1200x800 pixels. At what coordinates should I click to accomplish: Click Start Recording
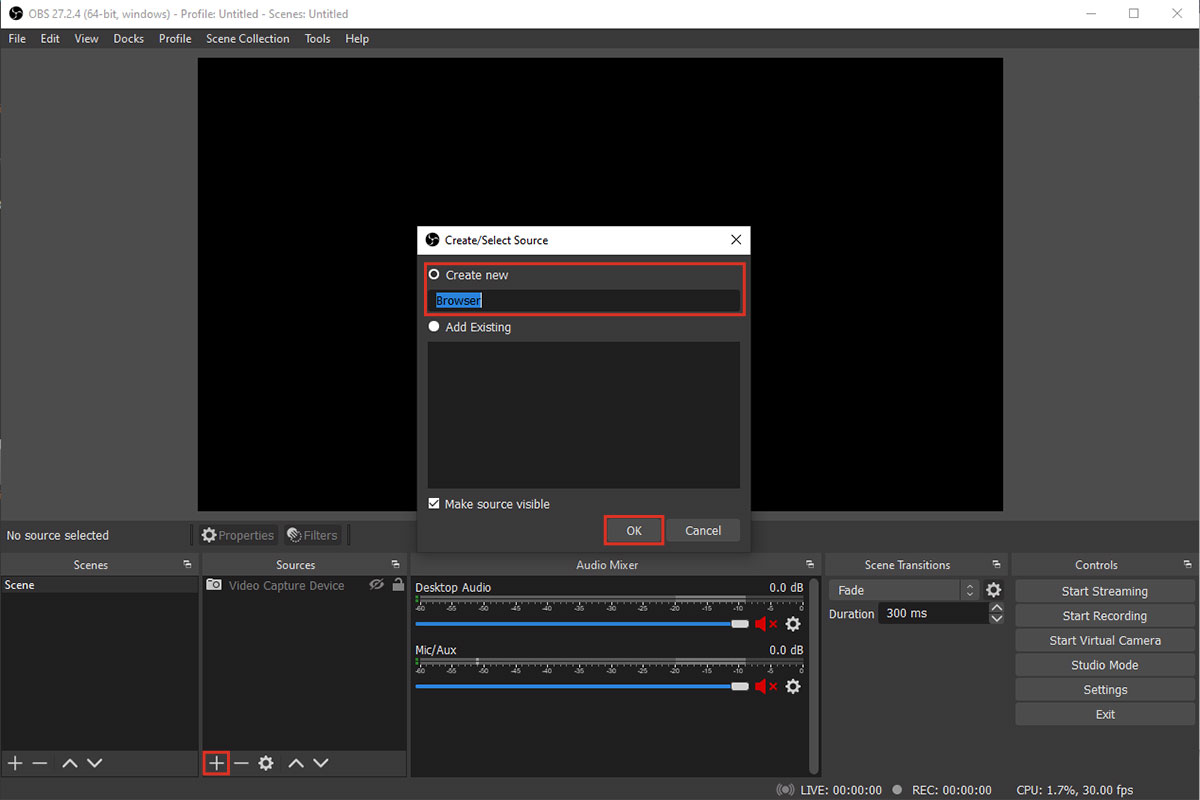click(1105, 616)
